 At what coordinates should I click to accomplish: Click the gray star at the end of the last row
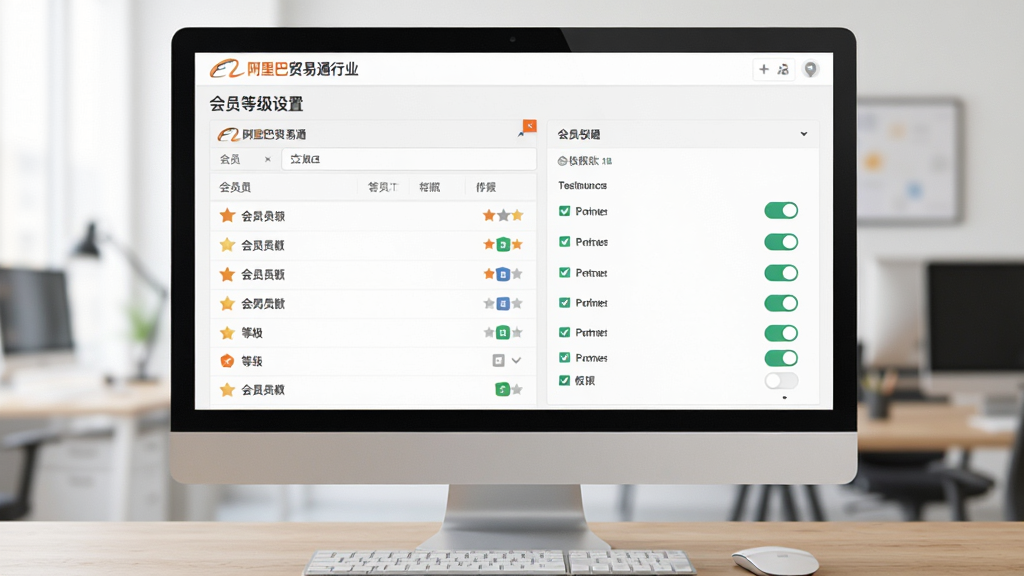(x=517, y=390)
